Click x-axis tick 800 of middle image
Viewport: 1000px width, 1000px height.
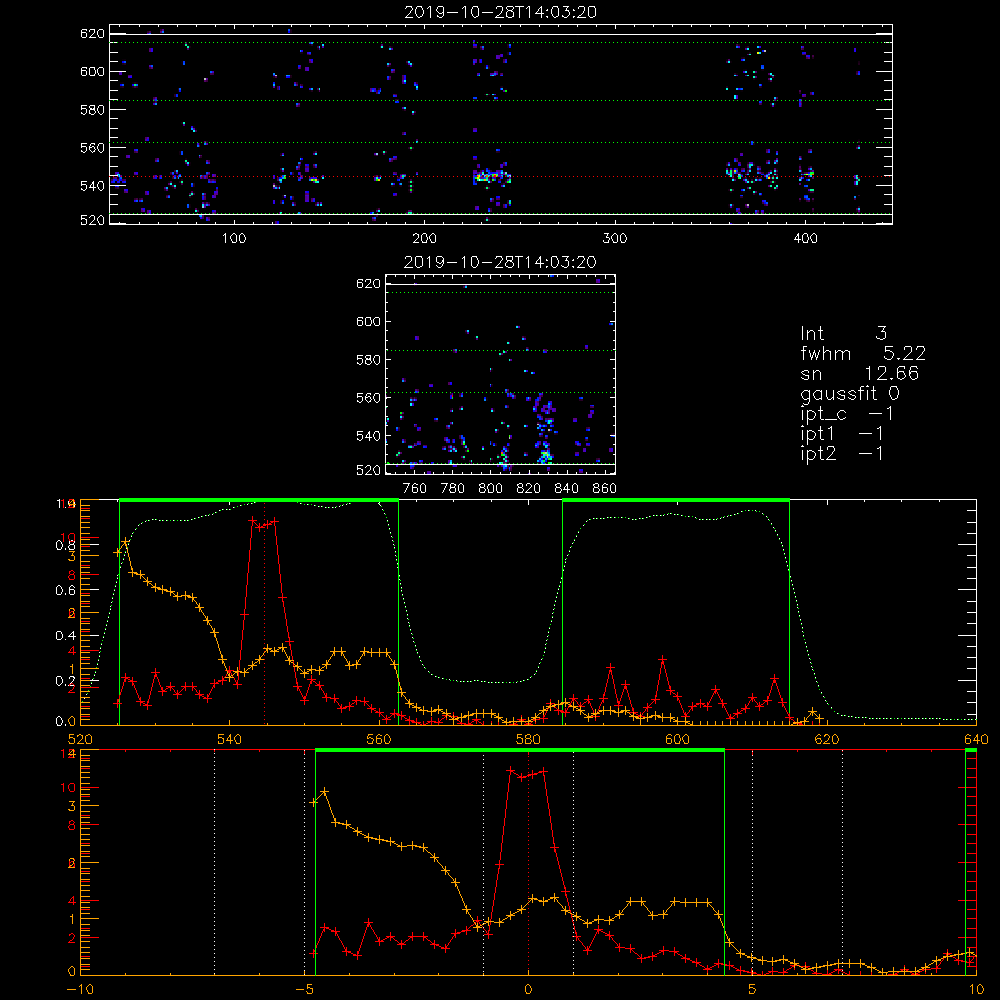click(490, 489)
